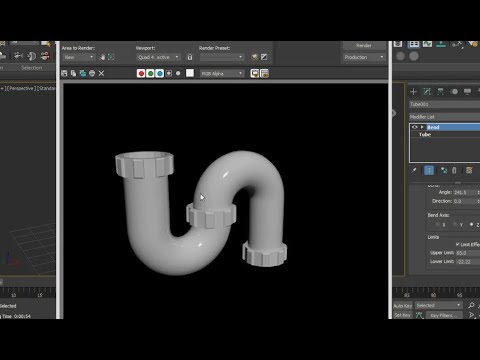Screen dimensions: 480x360
Task: Select Z as the Bend Axis
Action: click(471, 225)
